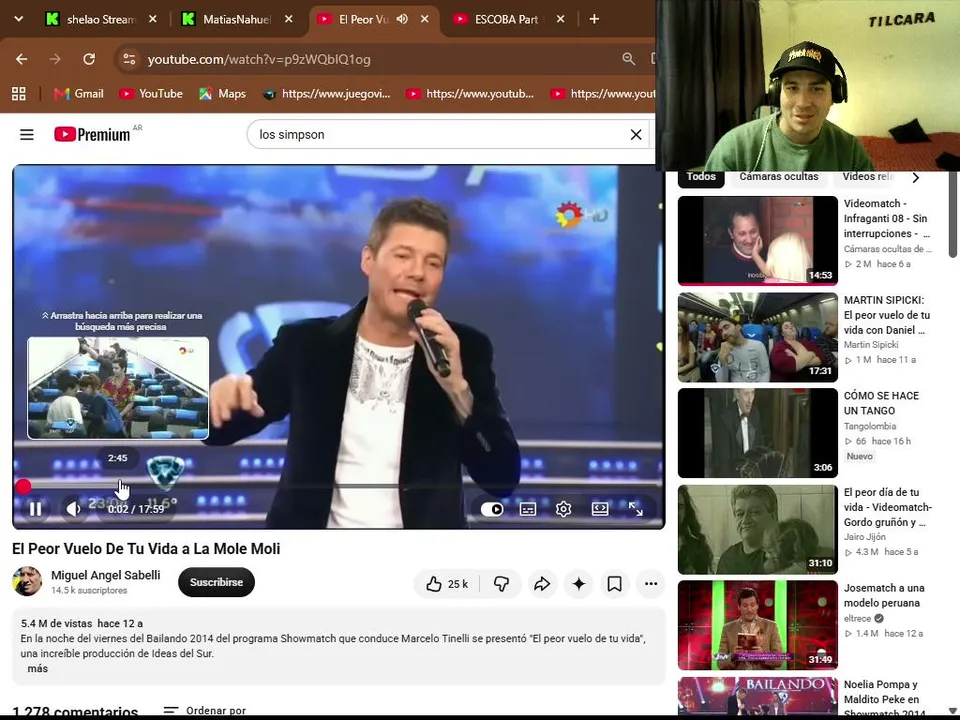The height and width of the screenshot is (720, 960).
Task: Toggle subtitles button in player
Action: point(528,509)
